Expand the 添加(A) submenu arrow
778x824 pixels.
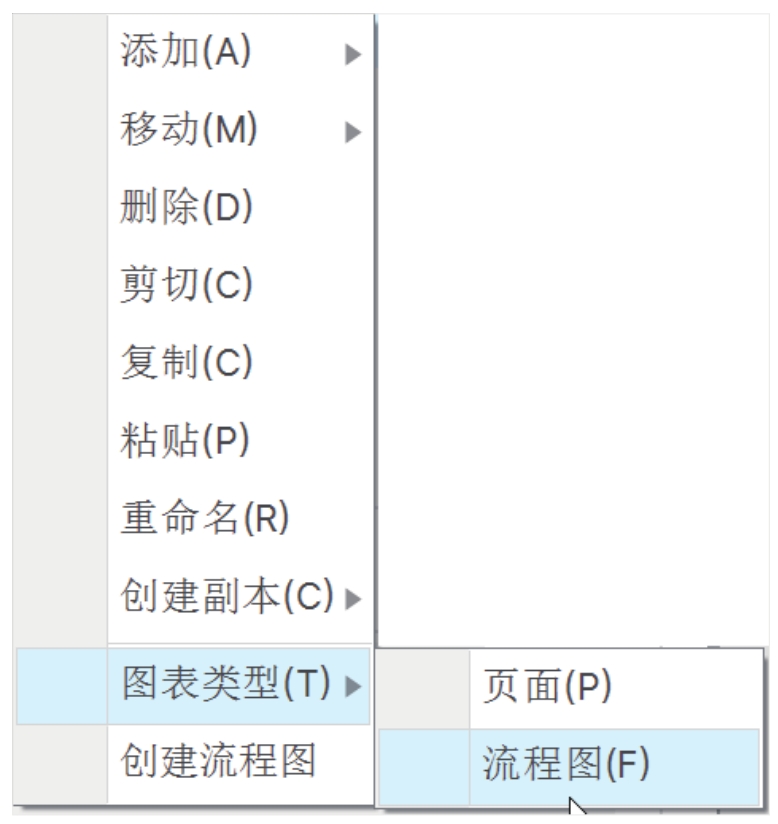coord(352,54)
